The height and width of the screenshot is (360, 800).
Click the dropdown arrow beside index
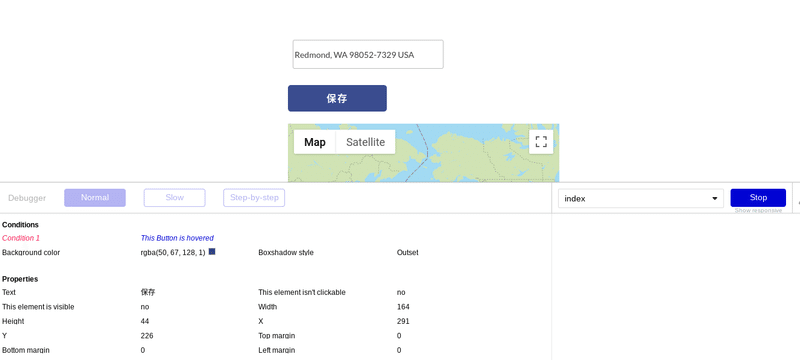click(715, 199)
